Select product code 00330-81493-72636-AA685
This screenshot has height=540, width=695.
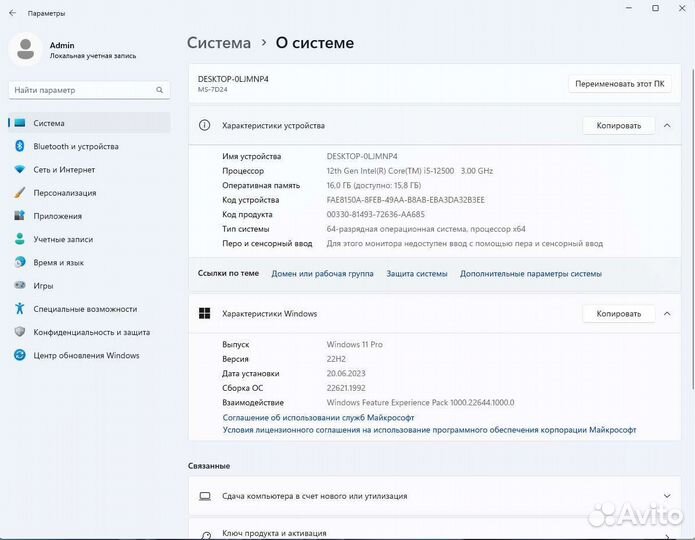click(x=375, y=214)
